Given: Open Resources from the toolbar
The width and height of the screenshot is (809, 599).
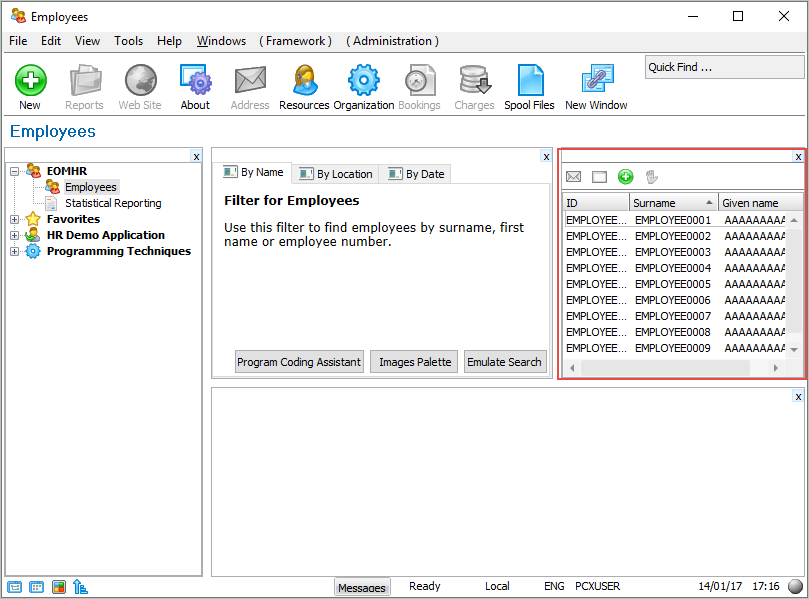Looking at the screenshot, I should [305, 80].
